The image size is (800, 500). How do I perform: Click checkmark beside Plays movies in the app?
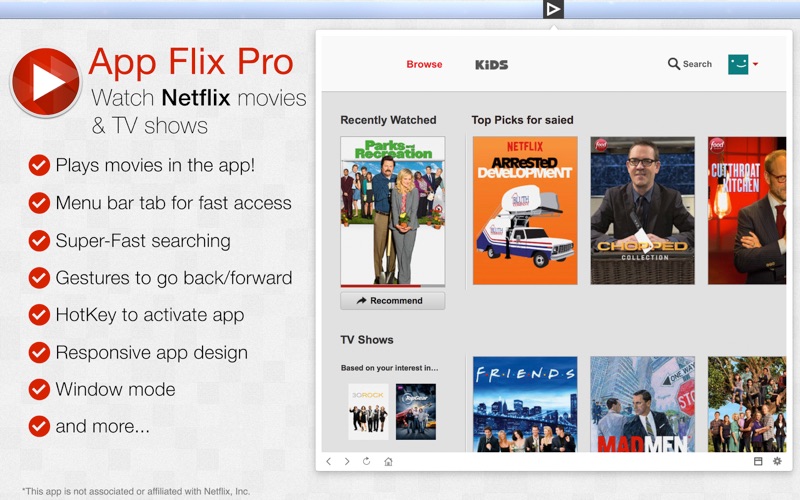point(39,165)
